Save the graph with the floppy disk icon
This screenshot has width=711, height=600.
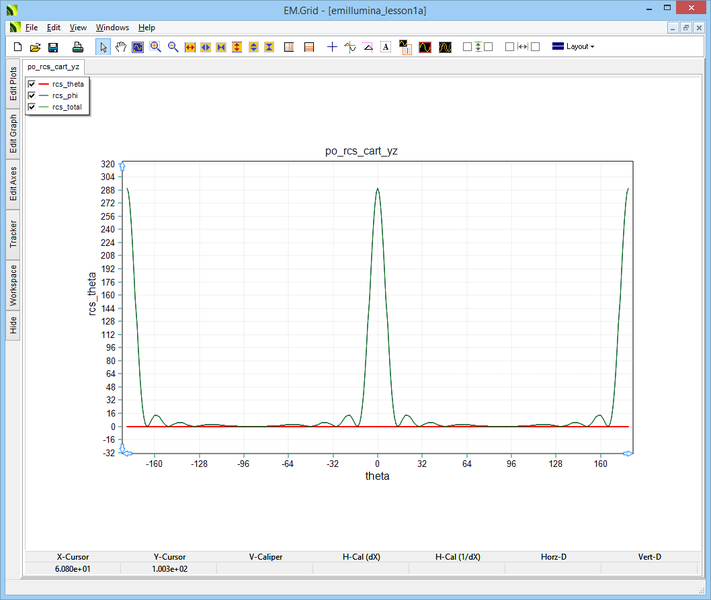click(x=53, y=47)
